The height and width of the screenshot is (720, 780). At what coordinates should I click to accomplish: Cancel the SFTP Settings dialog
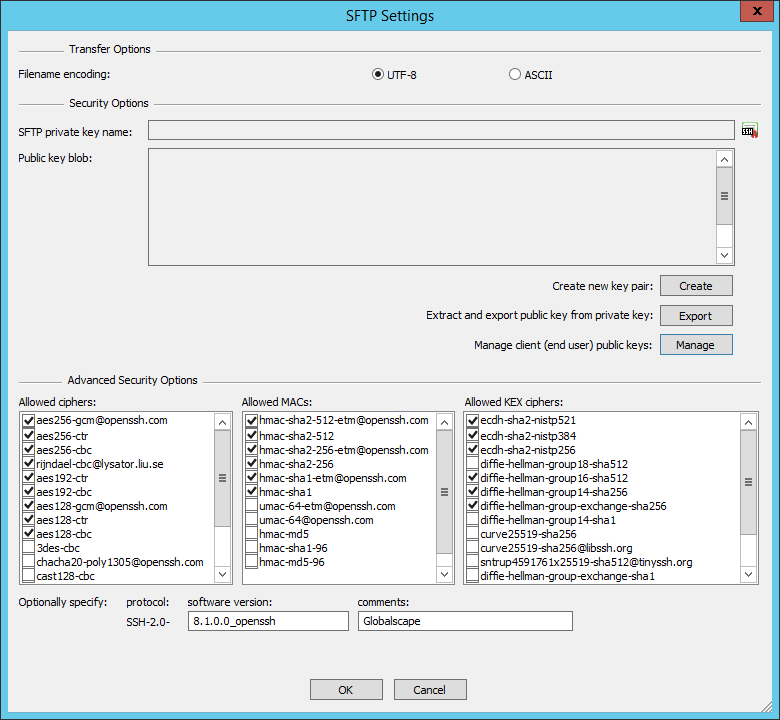[x=430, y=690]
